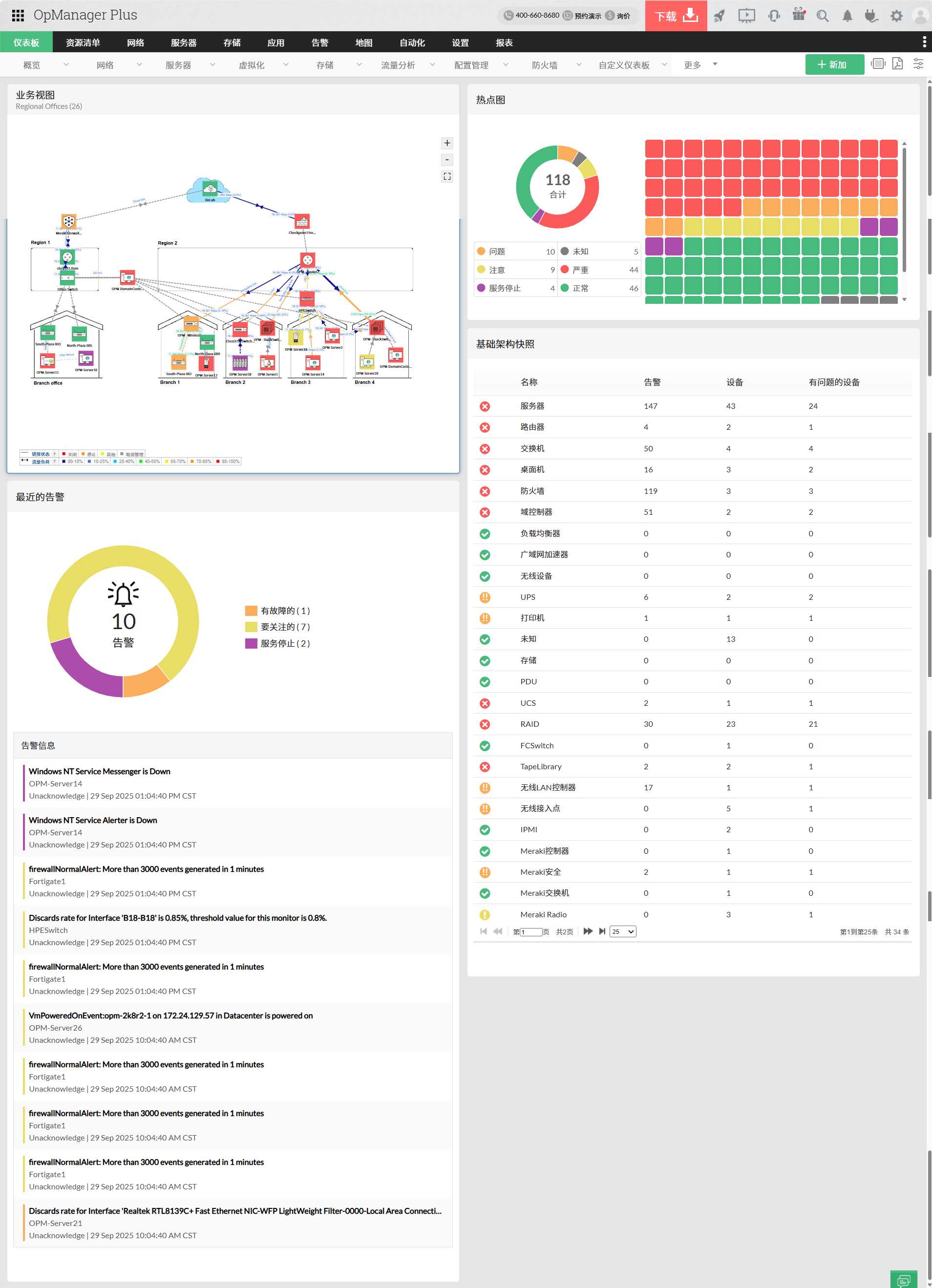Click the red 下载 download button
This screenshot has width=932, height=1288.
(x=675, y=15)
